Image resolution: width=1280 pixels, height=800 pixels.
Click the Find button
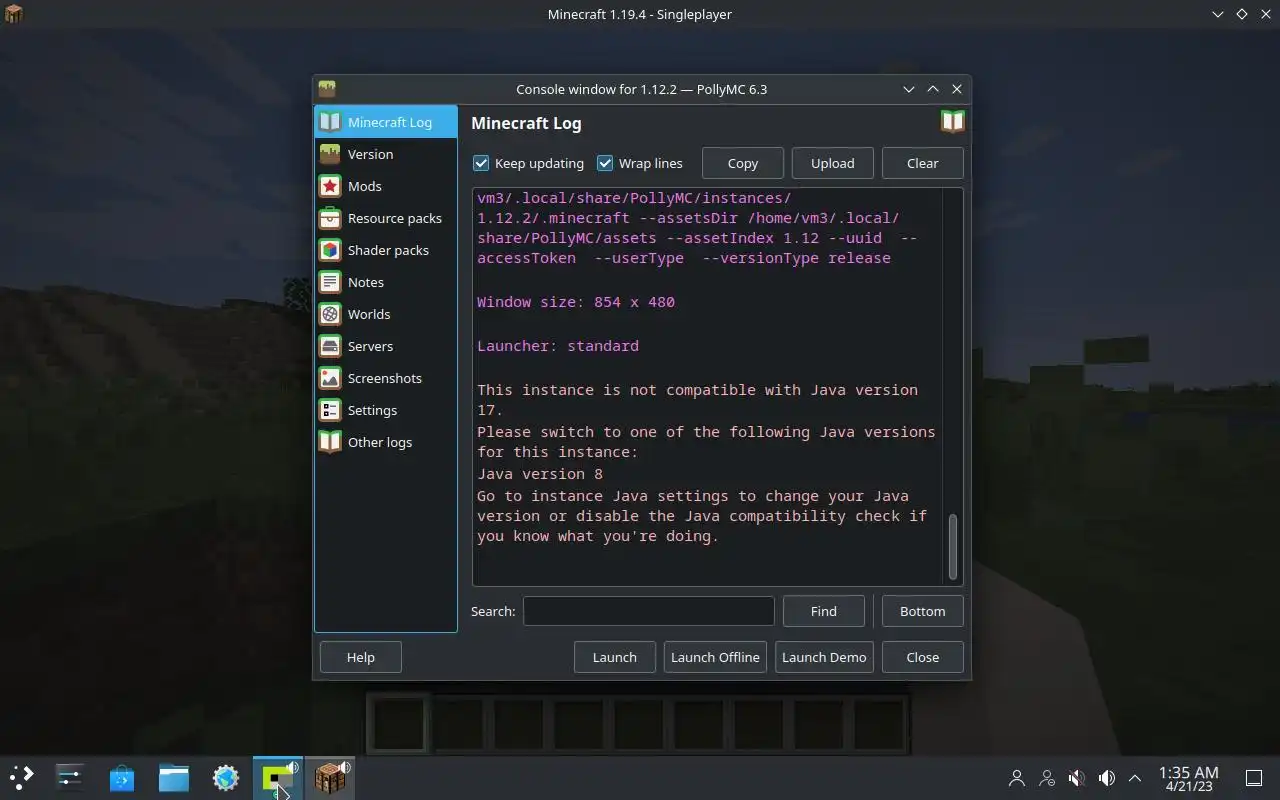click(x=823, y=611)
